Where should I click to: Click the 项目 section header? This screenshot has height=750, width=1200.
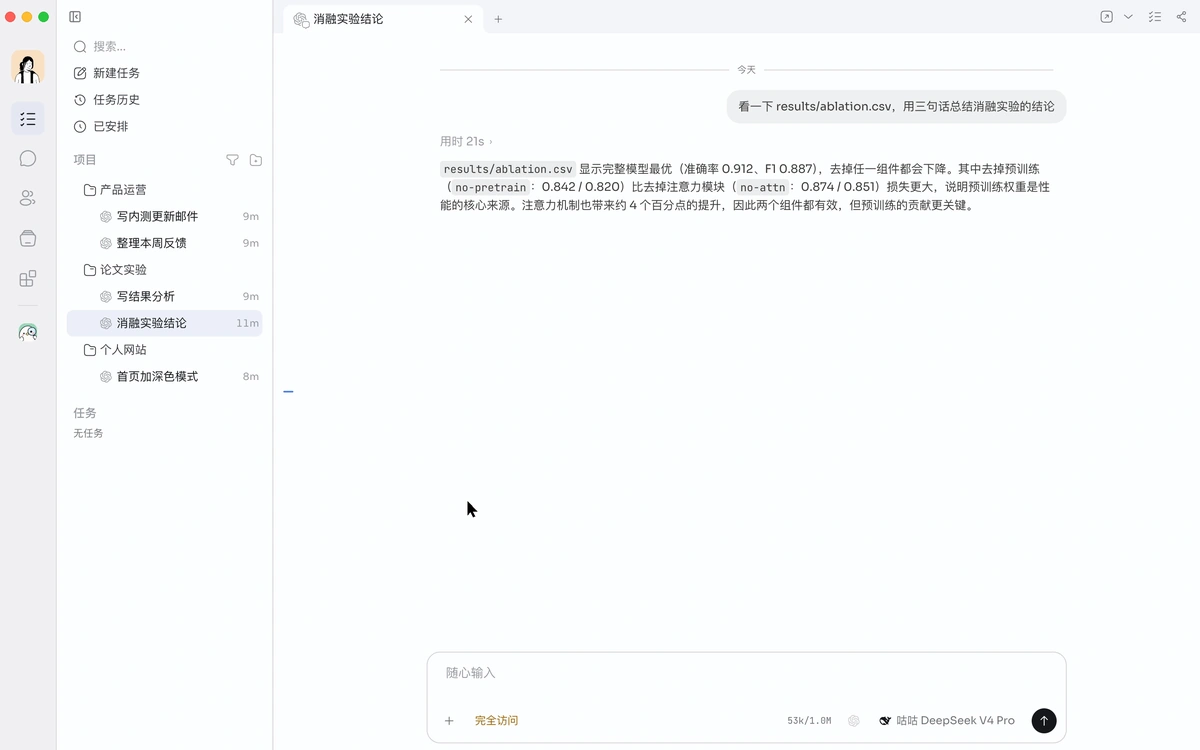point(85,160)
